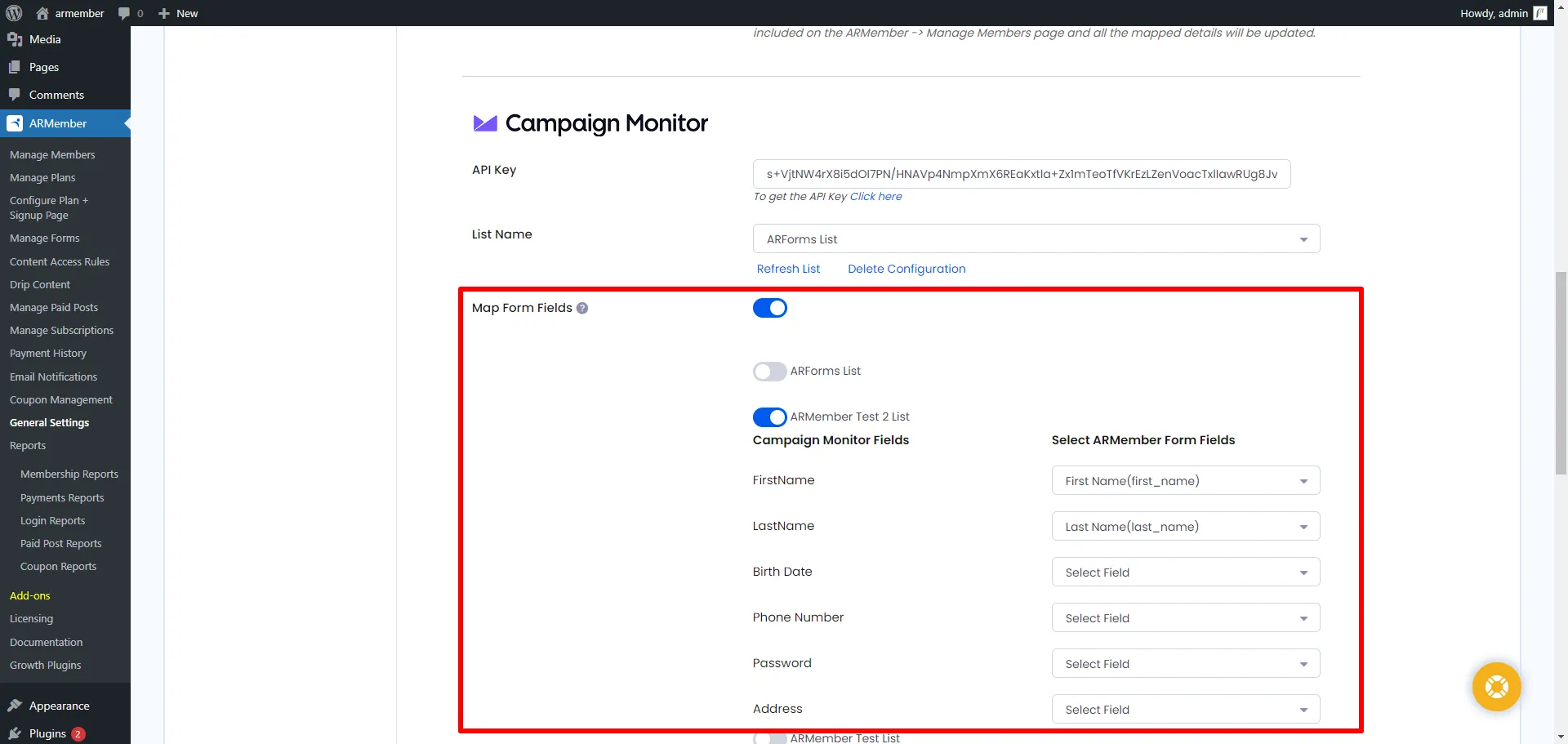Screen dimensions: 1568x744
Task: Toggle the ARMember Test List switch
Action: click(x=769, y=738)
